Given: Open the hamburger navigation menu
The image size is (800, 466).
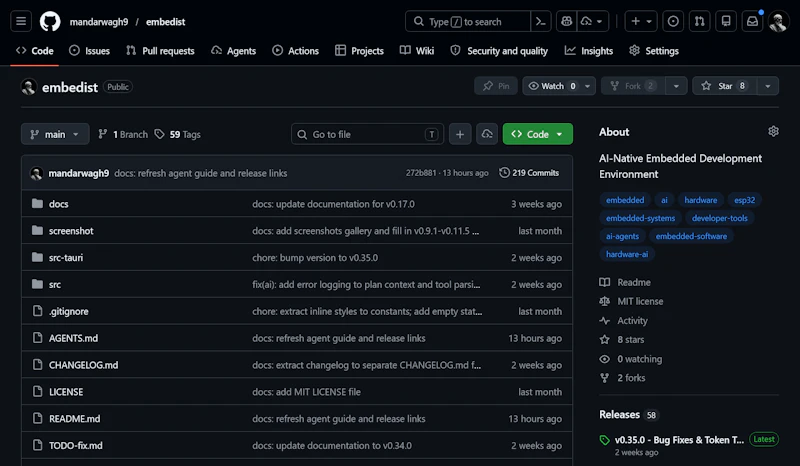Looking at the screenshot, I should click(21, 21).
